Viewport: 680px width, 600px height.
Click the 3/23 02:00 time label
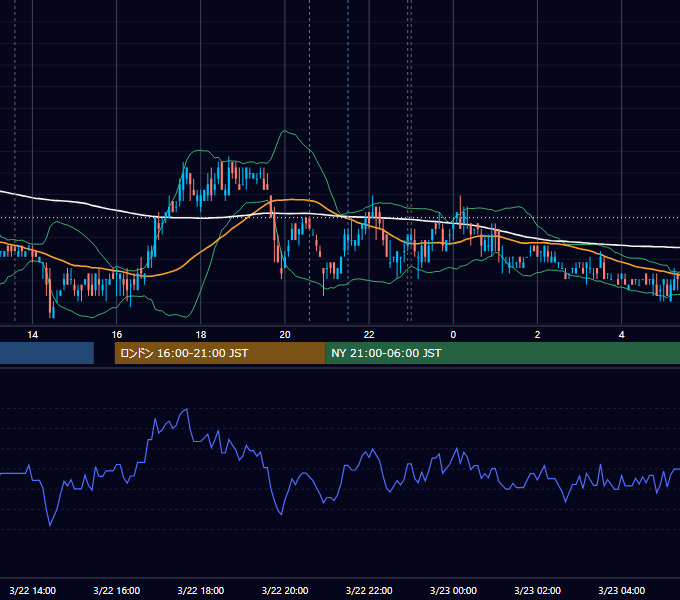537,590
